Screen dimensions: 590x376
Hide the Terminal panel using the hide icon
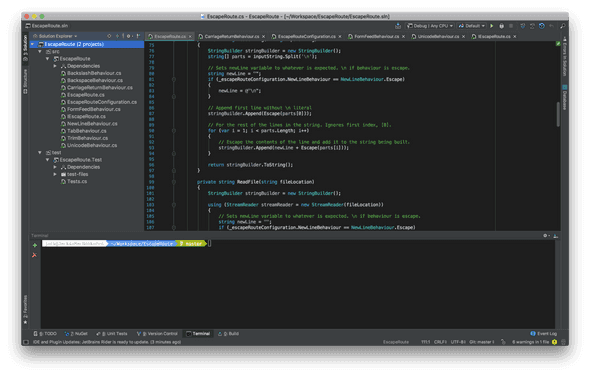coord(555,236)
